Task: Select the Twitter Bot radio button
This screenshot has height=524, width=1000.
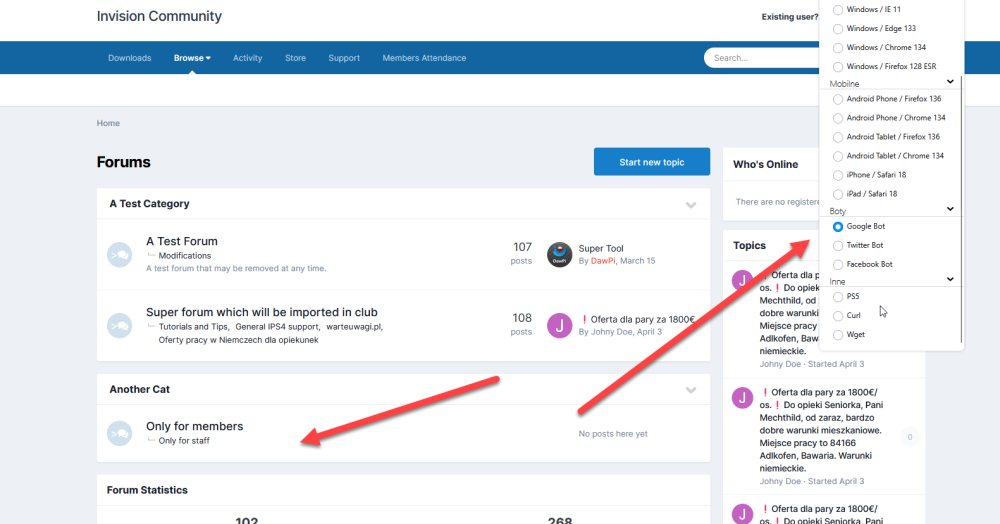Action: (x=838, y=245)
